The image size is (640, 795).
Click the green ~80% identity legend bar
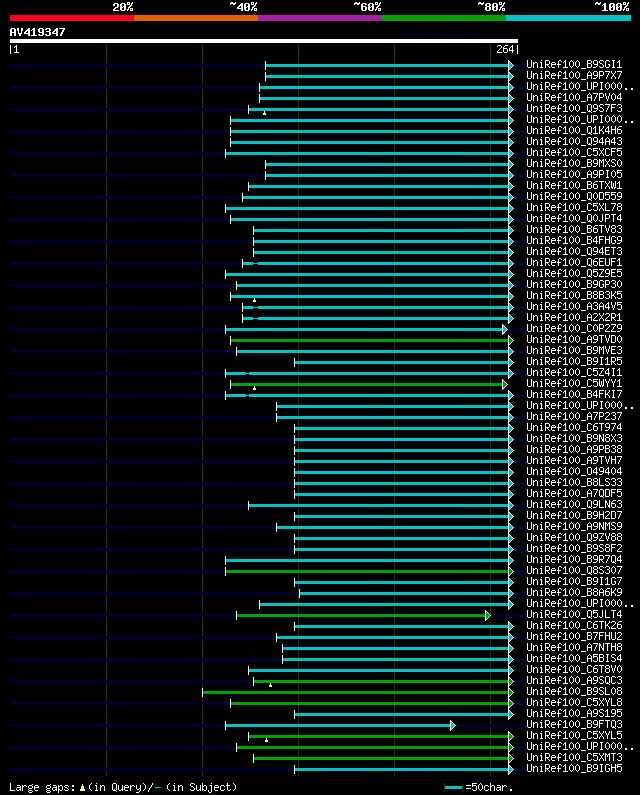point(444,18)
